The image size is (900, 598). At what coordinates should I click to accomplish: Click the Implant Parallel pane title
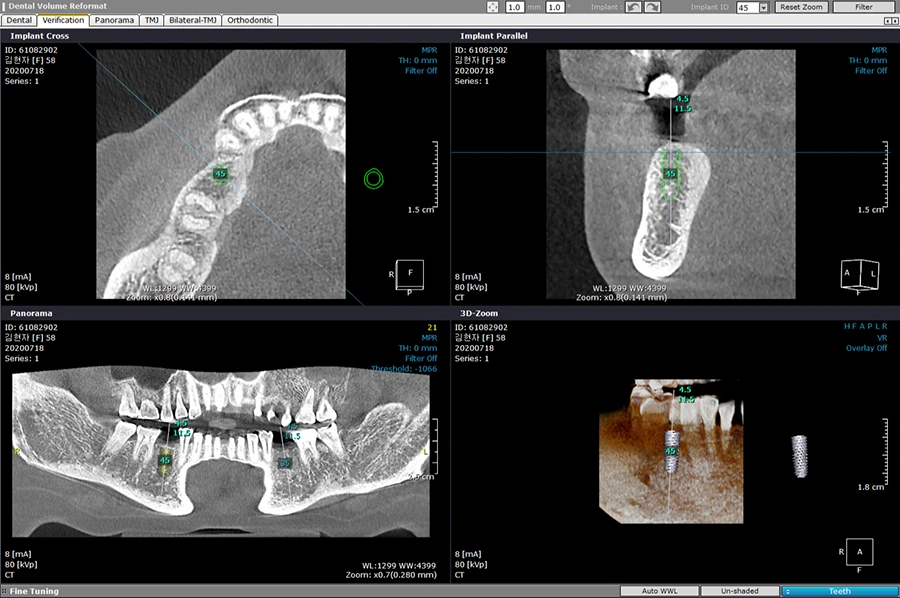(x=494, y=36)
